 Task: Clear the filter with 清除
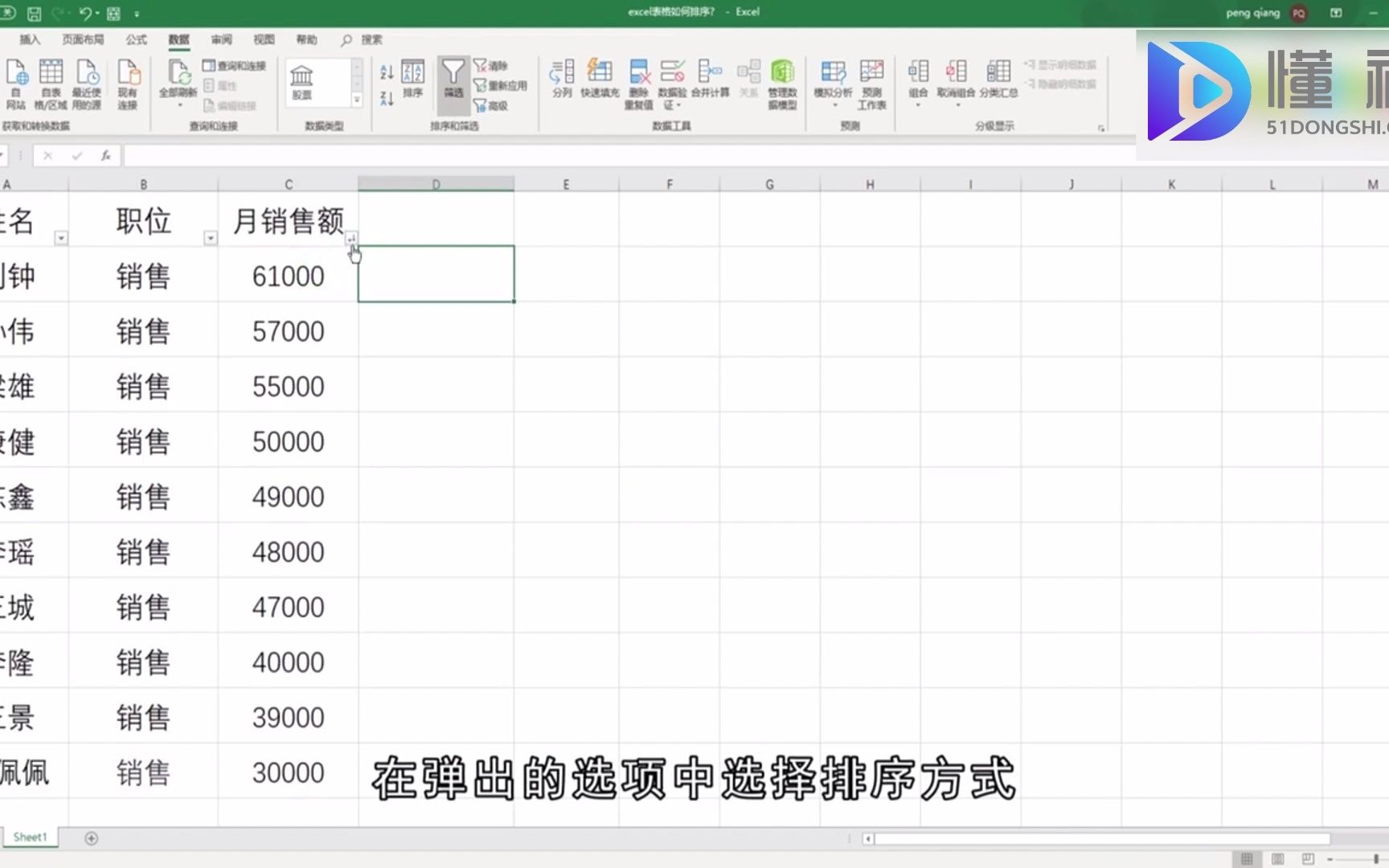(x=491, y=65)
